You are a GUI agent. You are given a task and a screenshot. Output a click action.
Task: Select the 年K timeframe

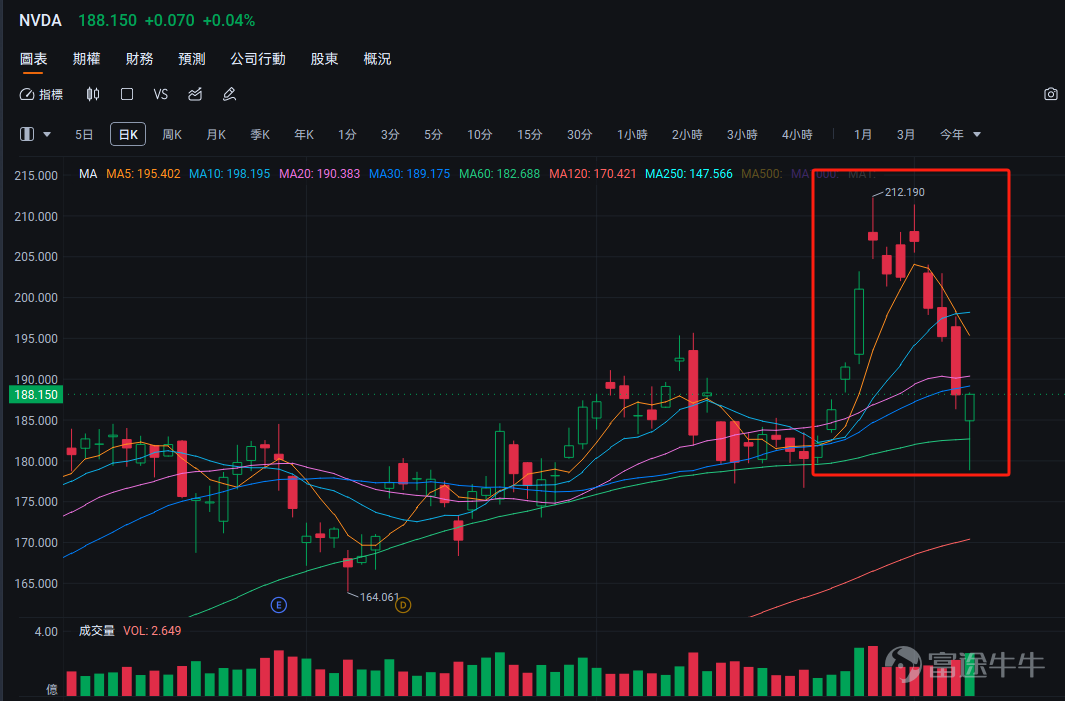tap(304, 134)
